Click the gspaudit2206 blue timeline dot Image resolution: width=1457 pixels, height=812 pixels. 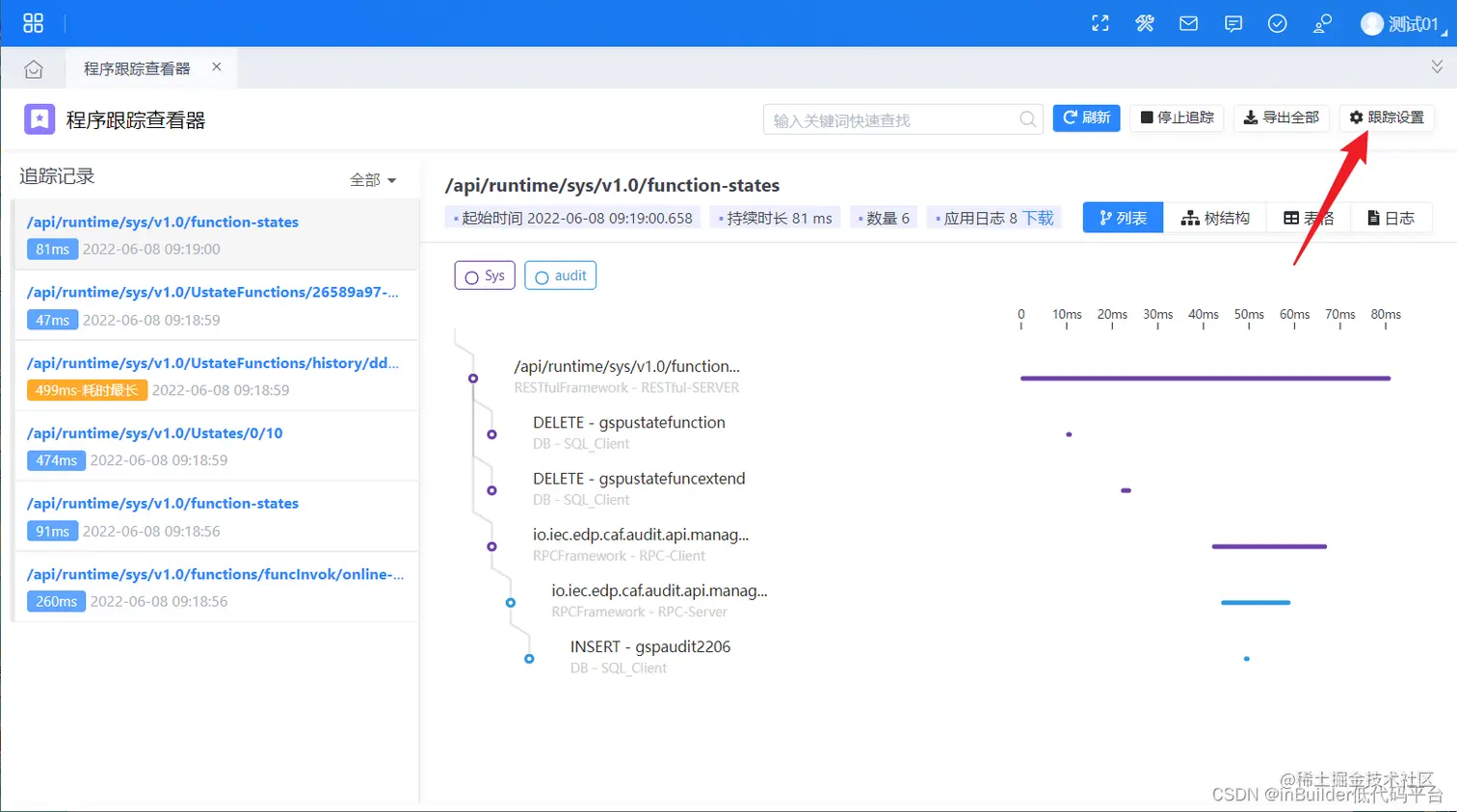coord(1247,659)
